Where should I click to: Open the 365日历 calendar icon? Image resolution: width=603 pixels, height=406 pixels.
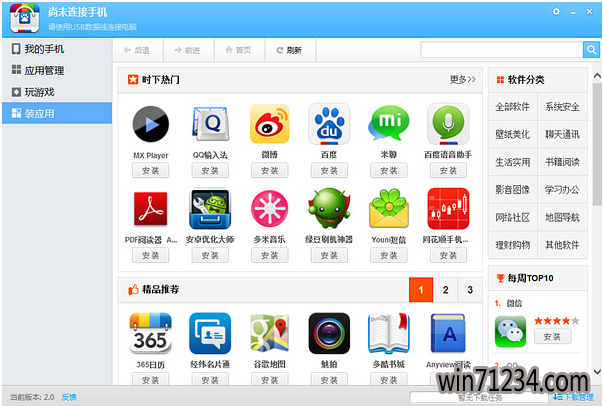click(x=150, y=333)
